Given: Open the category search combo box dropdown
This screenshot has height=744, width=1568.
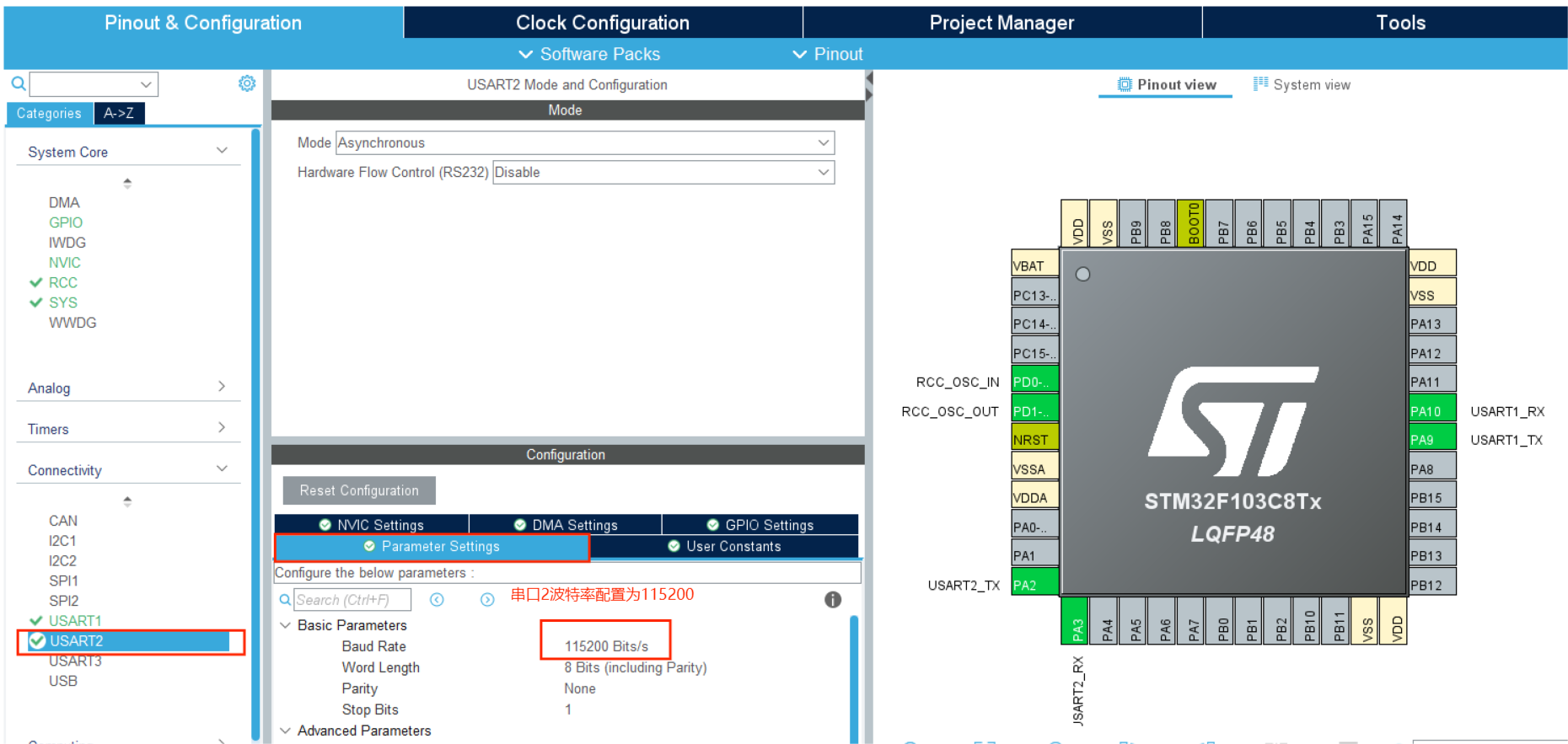Looking at the screenshot, I should (146, 84).
